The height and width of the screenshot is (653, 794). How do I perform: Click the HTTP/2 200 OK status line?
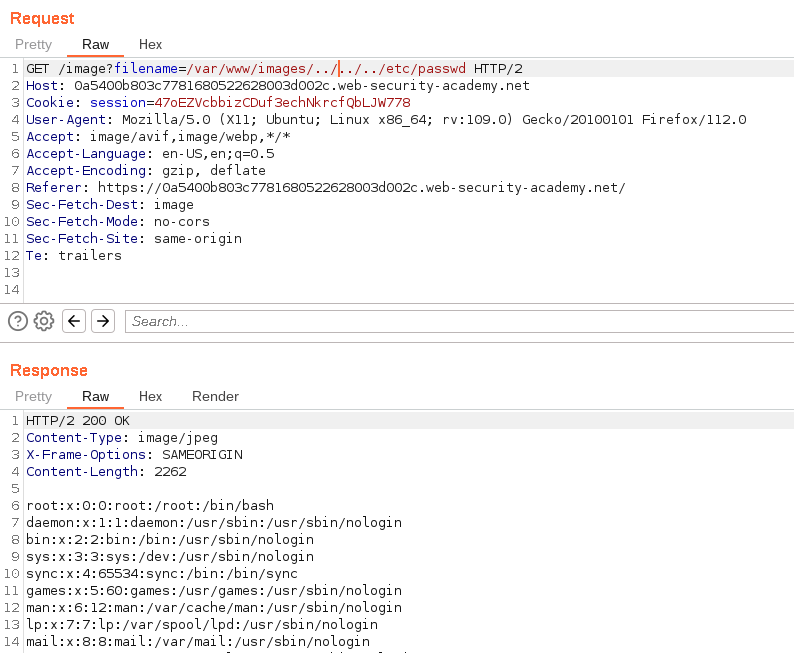click(x=78, y=421)
